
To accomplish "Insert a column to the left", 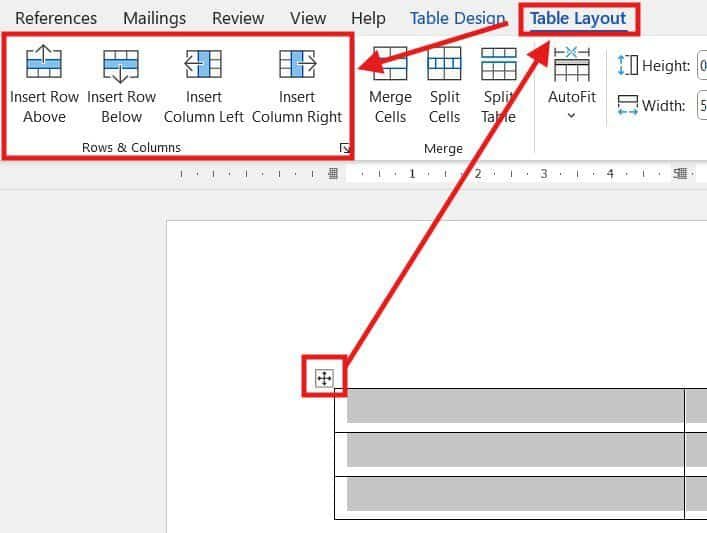I will point(203,85).
